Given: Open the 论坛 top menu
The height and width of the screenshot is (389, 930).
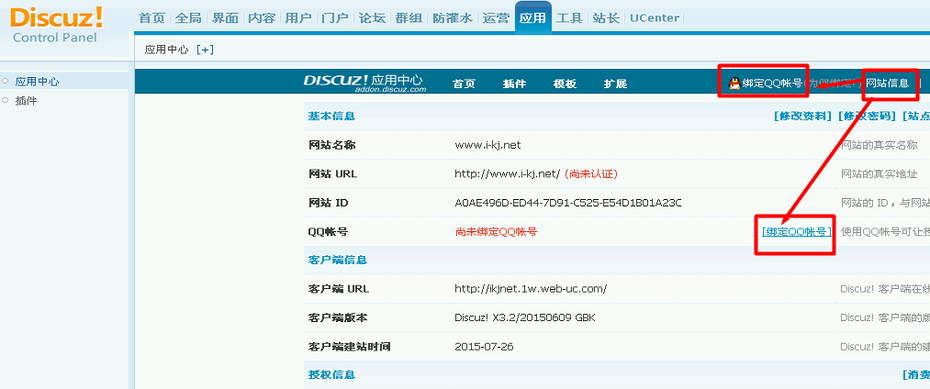Looking at the screenshot, I should coord(372,18).
